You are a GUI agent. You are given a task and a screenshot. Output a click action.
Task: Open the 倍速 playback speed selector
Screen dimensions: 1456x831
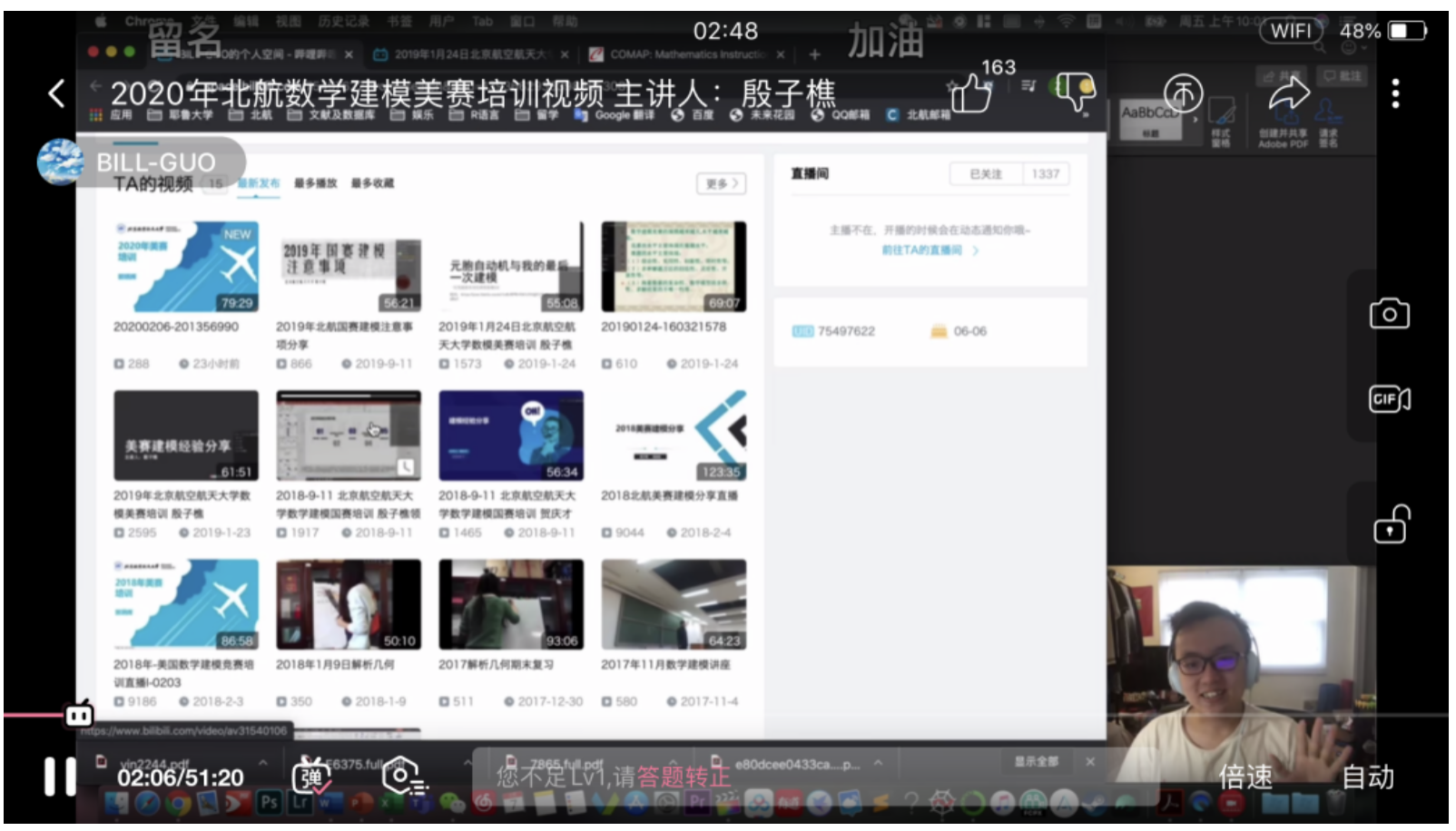coord(1245,777)
